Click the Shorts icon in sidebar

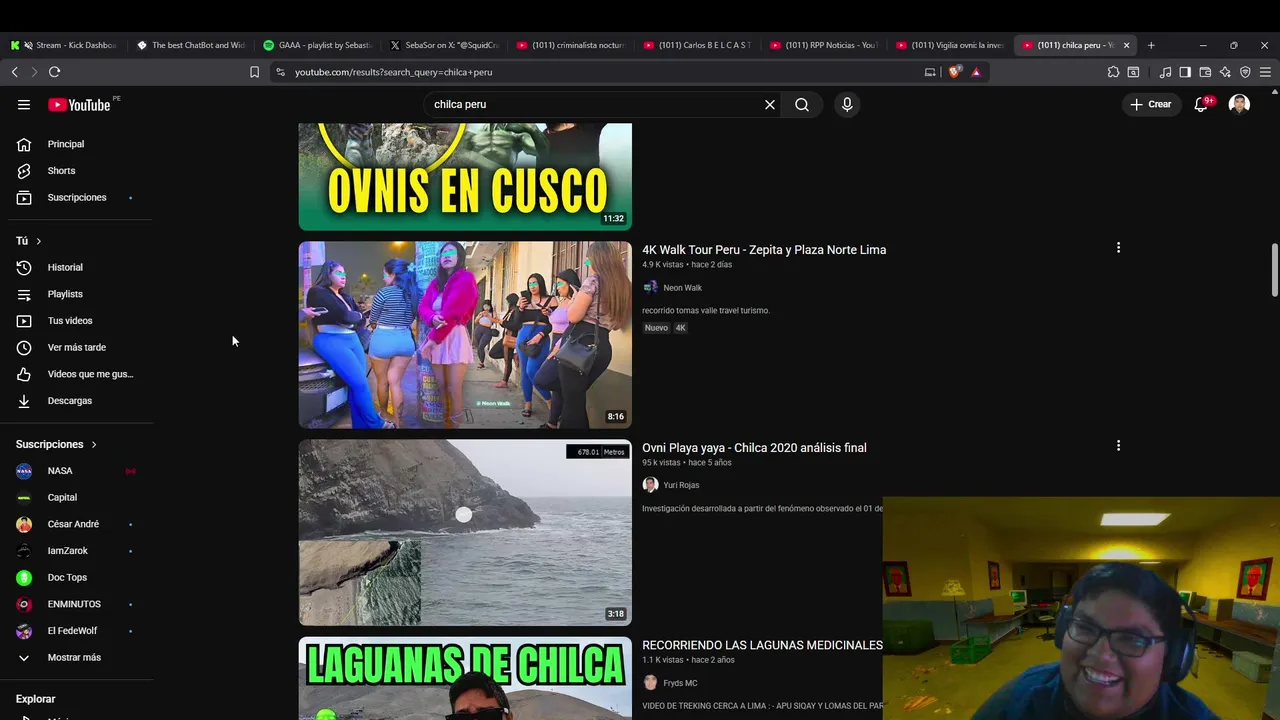[x=24, y=171]
